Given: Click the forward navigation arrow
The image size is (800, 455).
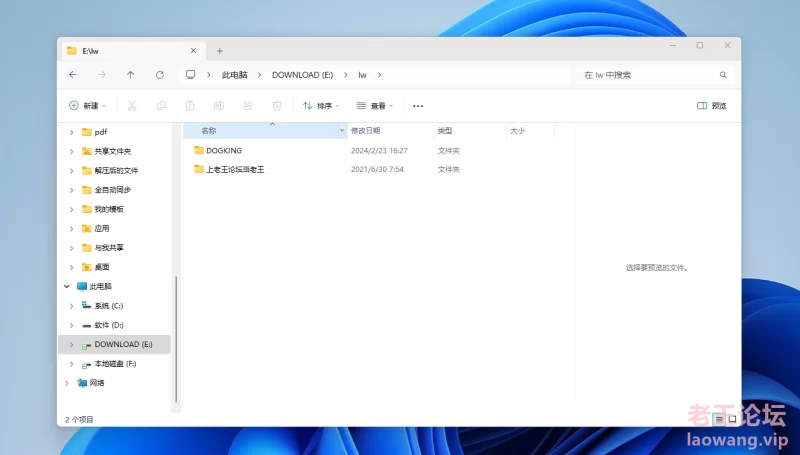Looking at the screenshot, I should click(102, 75).
